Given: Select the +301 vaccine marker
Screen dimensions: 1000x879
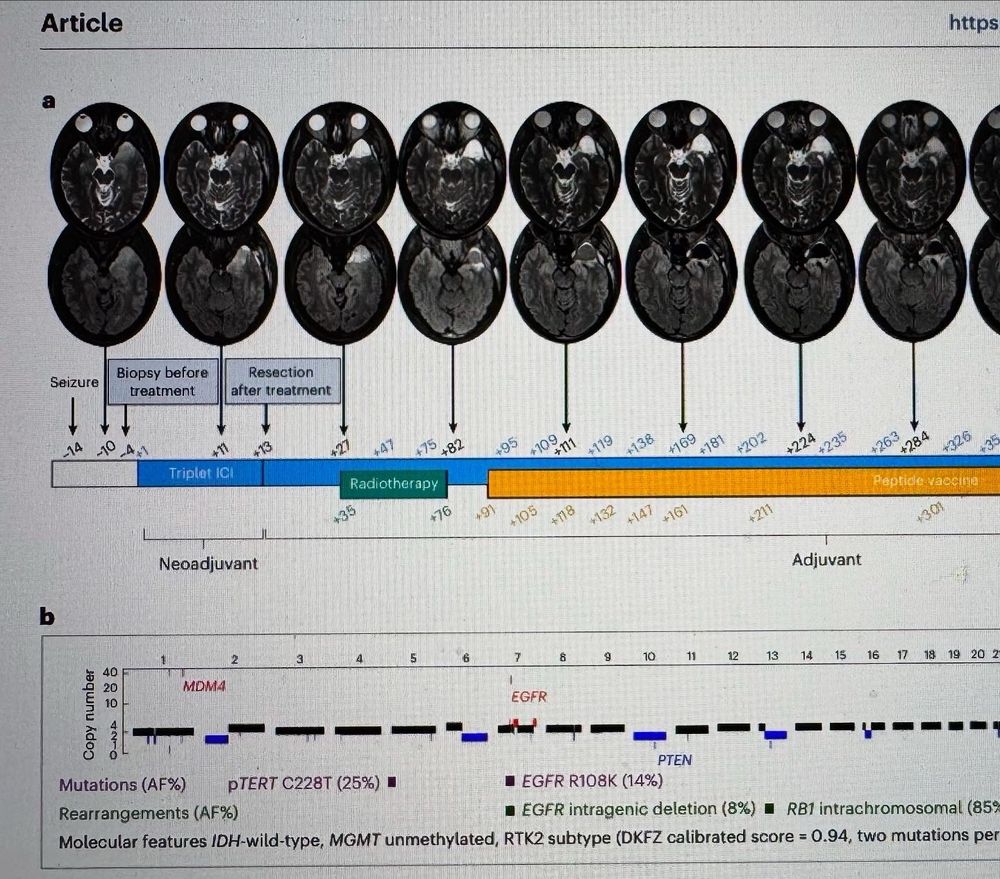Looking at the screenshot, I should click(x=930, y=512).
